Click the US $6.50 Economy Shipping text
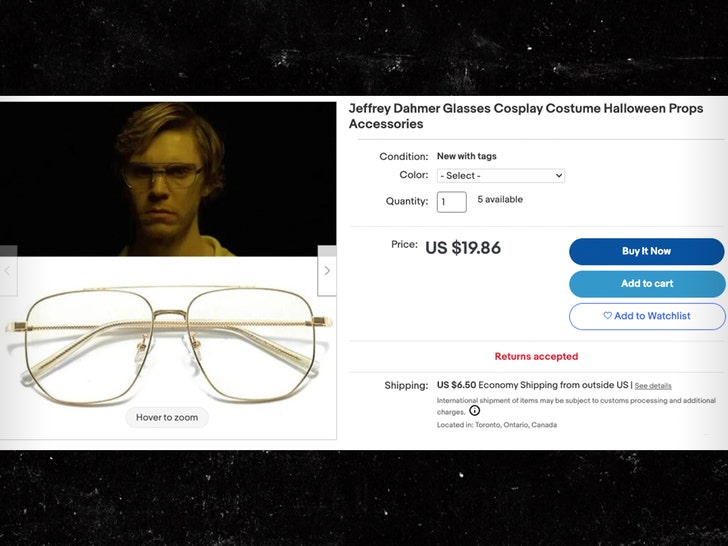This screenshot has width=728, height=546. click(x=532, y=385)
